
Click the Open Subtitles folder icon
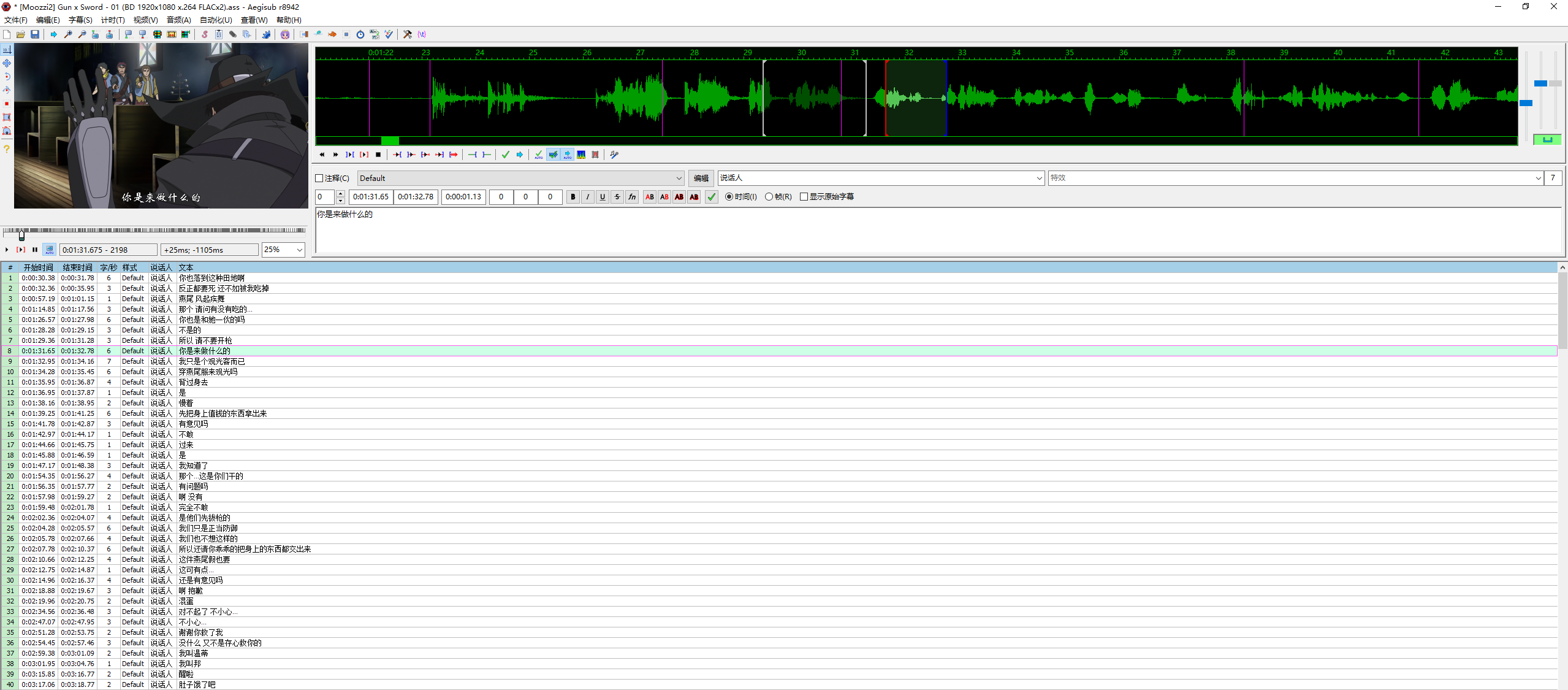pyautogui.click(x=21, y=34)
